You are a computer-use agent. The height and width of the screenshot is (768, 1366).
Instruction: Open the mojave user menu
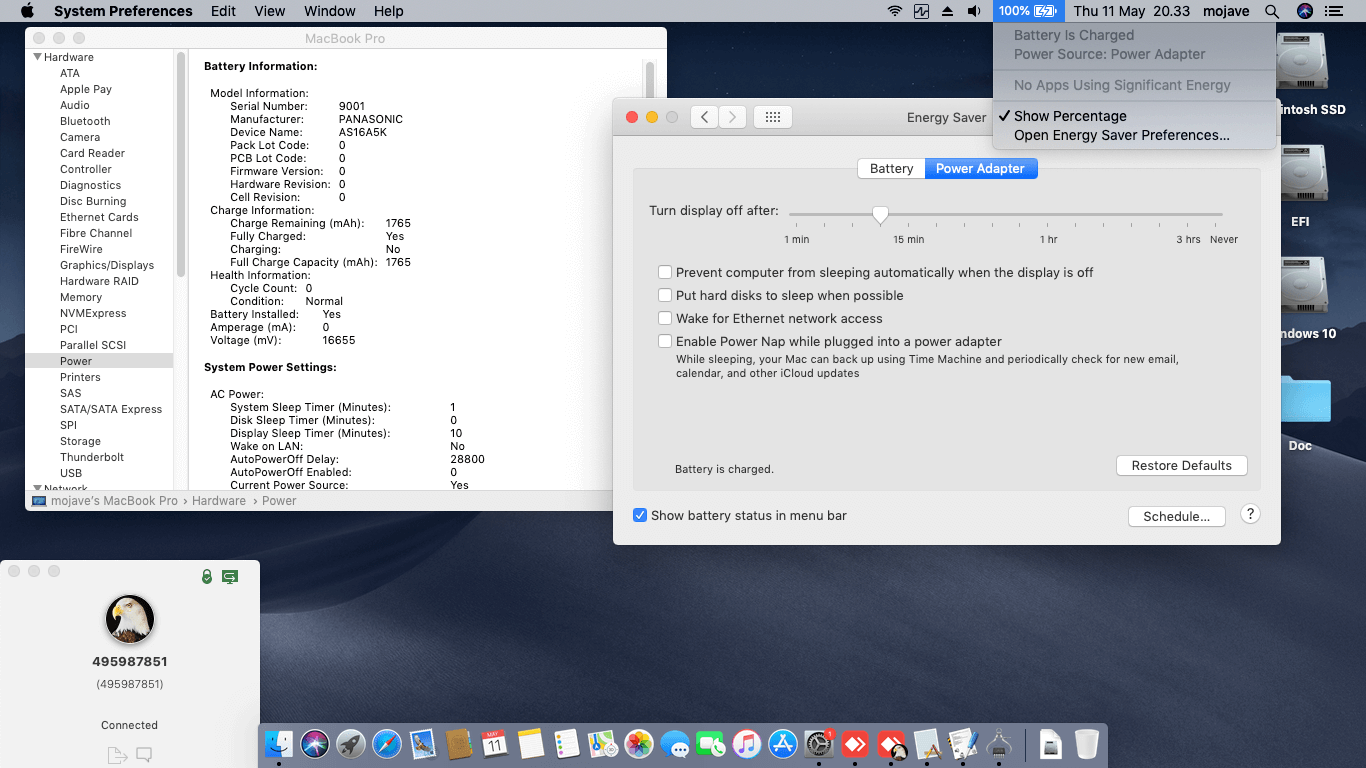tap(1226, 11)
